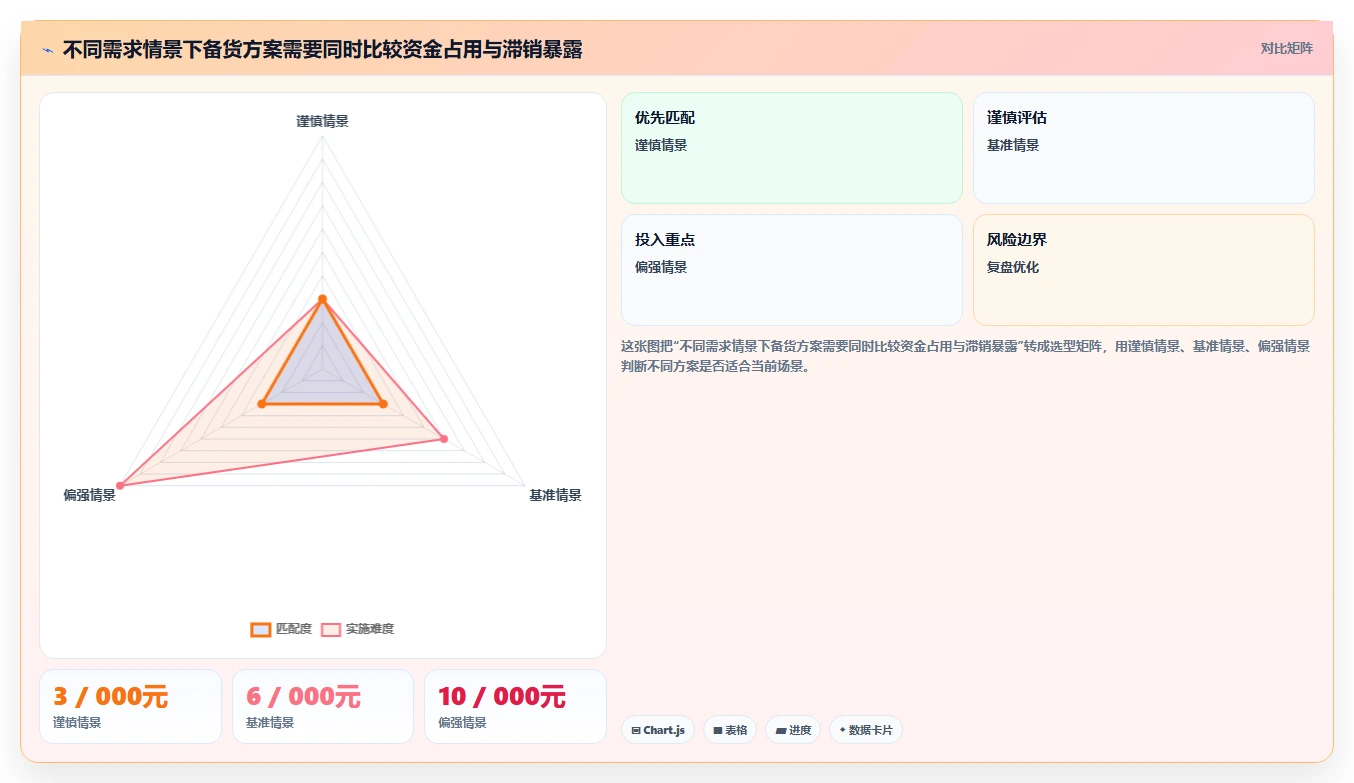Open the 投入重点 card
1354x783 pixels.
tap(792, 270)
